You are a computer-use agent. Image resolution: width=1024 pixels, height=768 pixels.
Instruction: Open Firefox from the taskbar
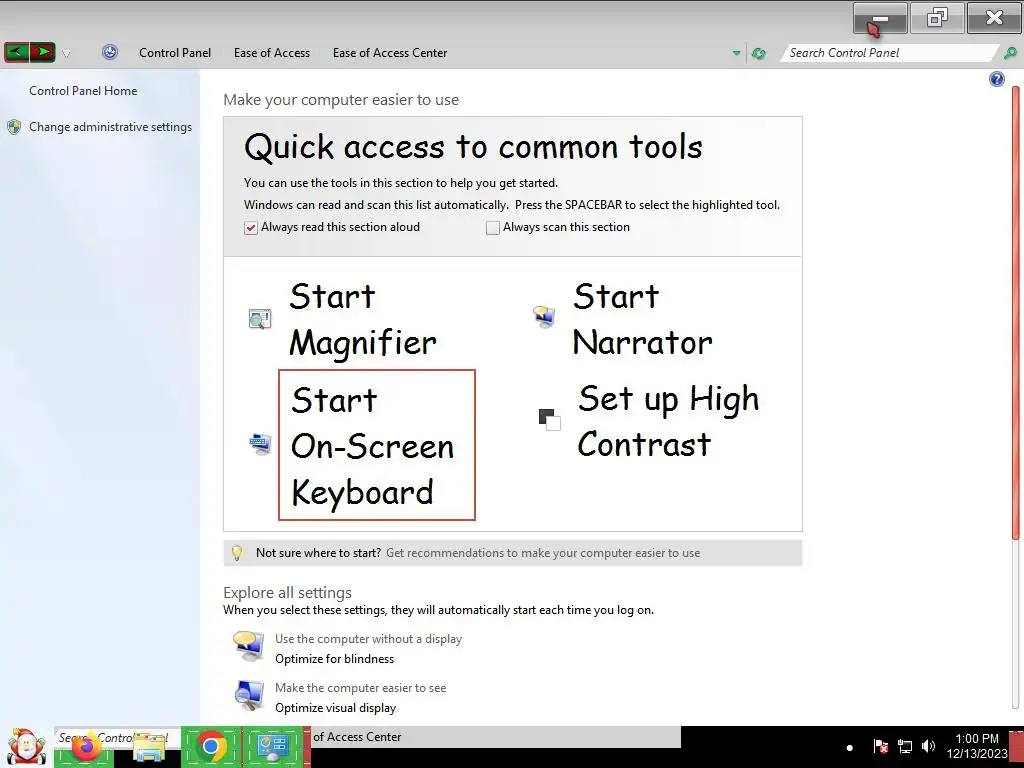86,746
